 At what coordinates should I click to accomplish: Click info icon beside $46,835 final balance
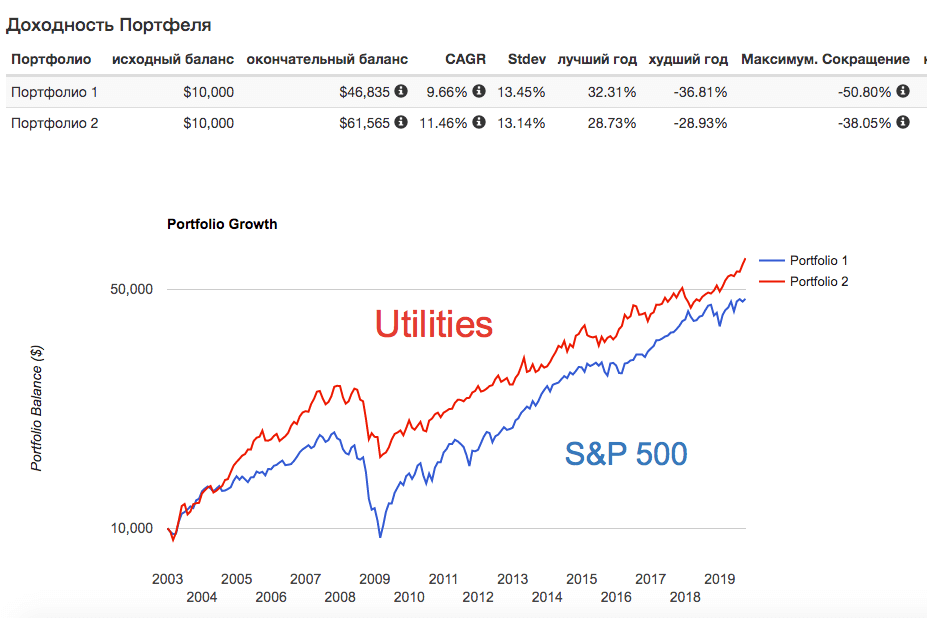click(x=401, y=92)
